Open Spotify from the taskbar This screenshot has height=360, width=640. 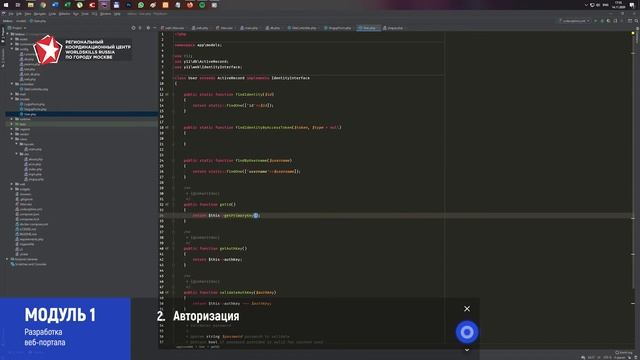(202, 5)
